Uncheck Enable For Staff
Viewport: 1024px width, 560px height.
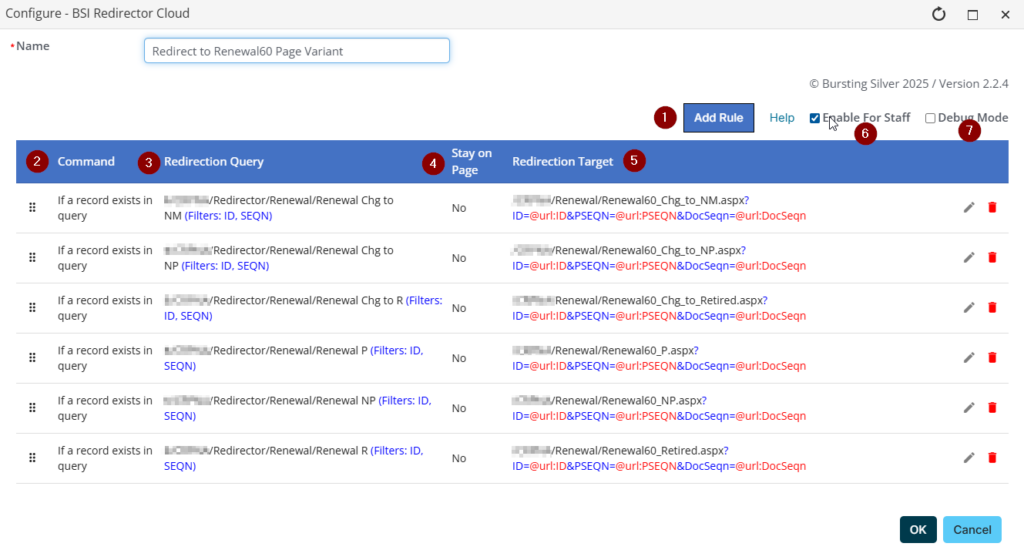(x=814, y=118)
